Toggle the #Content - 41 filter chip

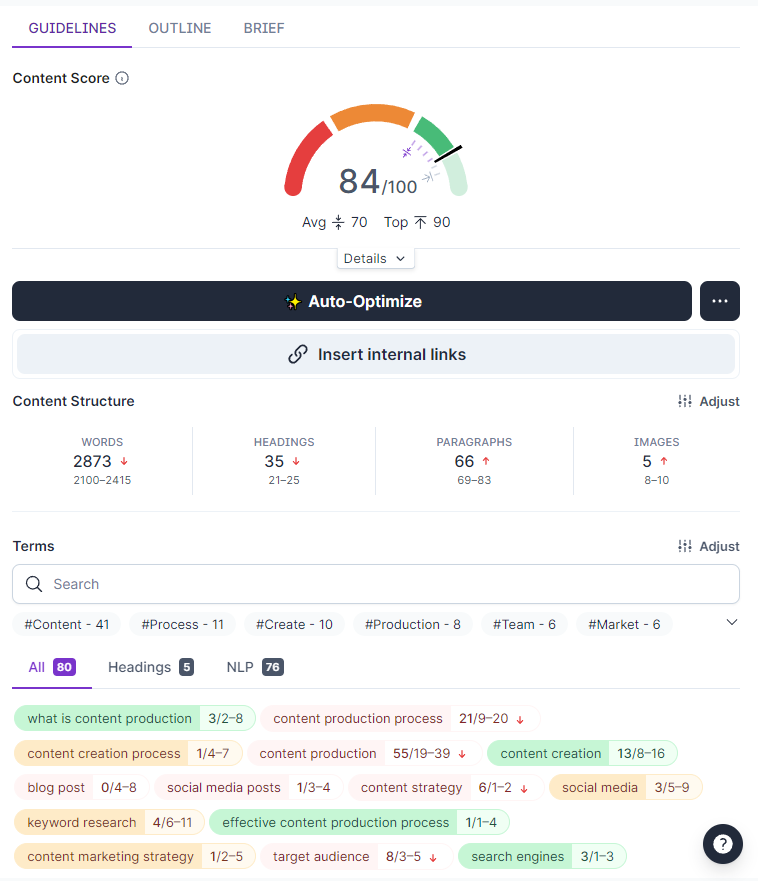tap(66, 624)
